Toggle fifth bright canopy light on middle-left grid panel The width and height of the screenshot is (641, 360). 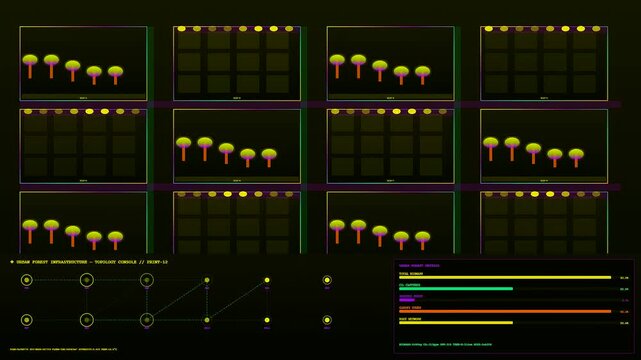[x=89, y=111]
